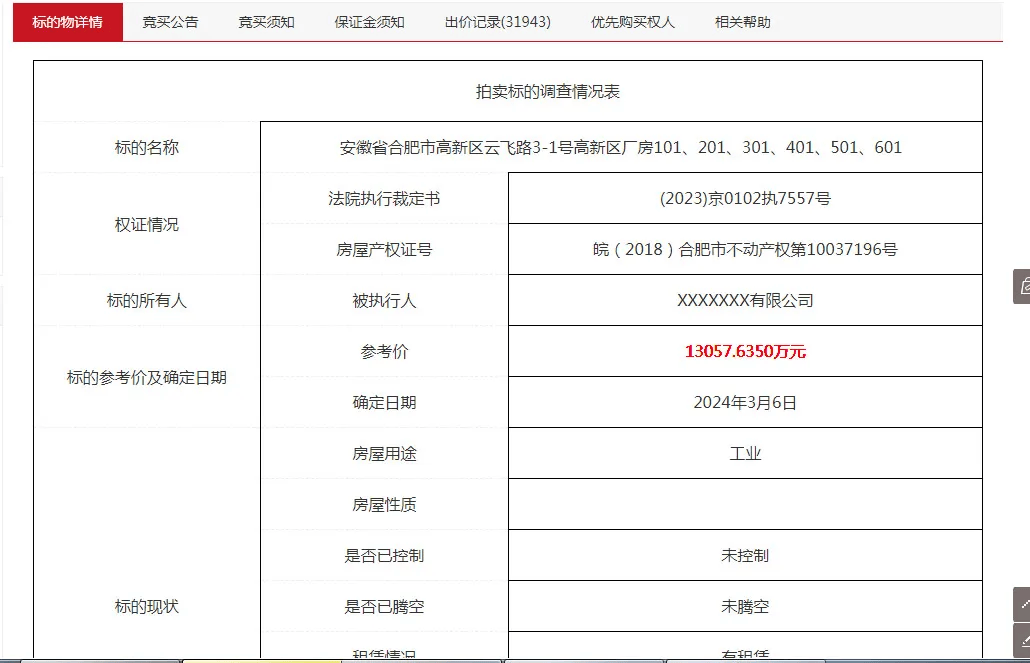
Task: Click the 标的名称 row label
Action: coord(146,147)
